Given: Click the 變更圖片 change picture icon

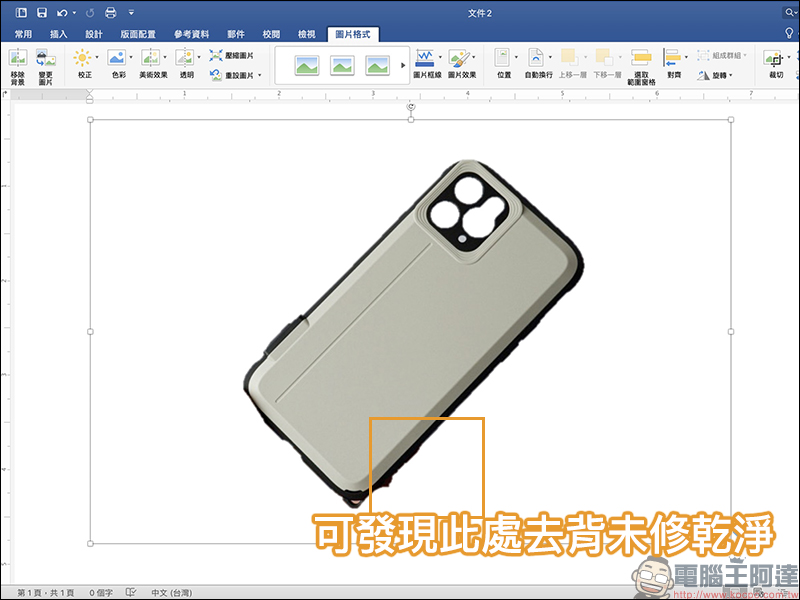Looking at the screenshot, I should [45, 60].
